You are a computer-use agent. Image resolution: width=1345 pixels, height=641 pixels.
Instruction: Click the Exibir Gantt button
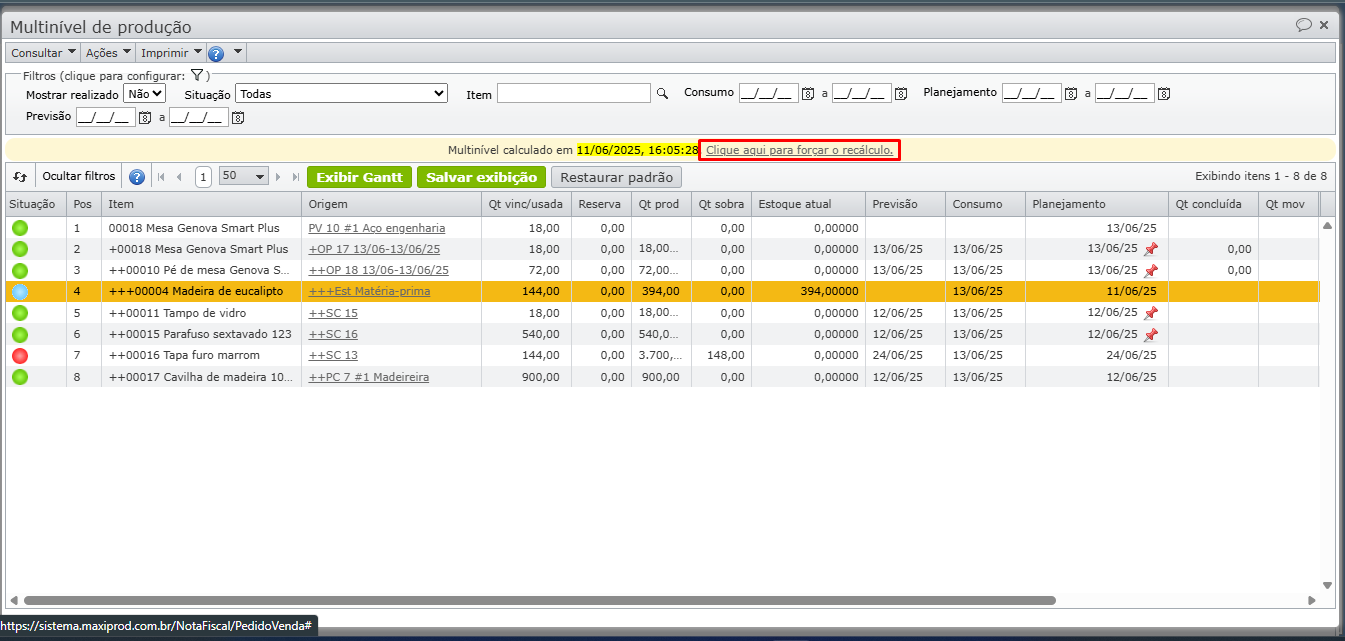[359, 177]
